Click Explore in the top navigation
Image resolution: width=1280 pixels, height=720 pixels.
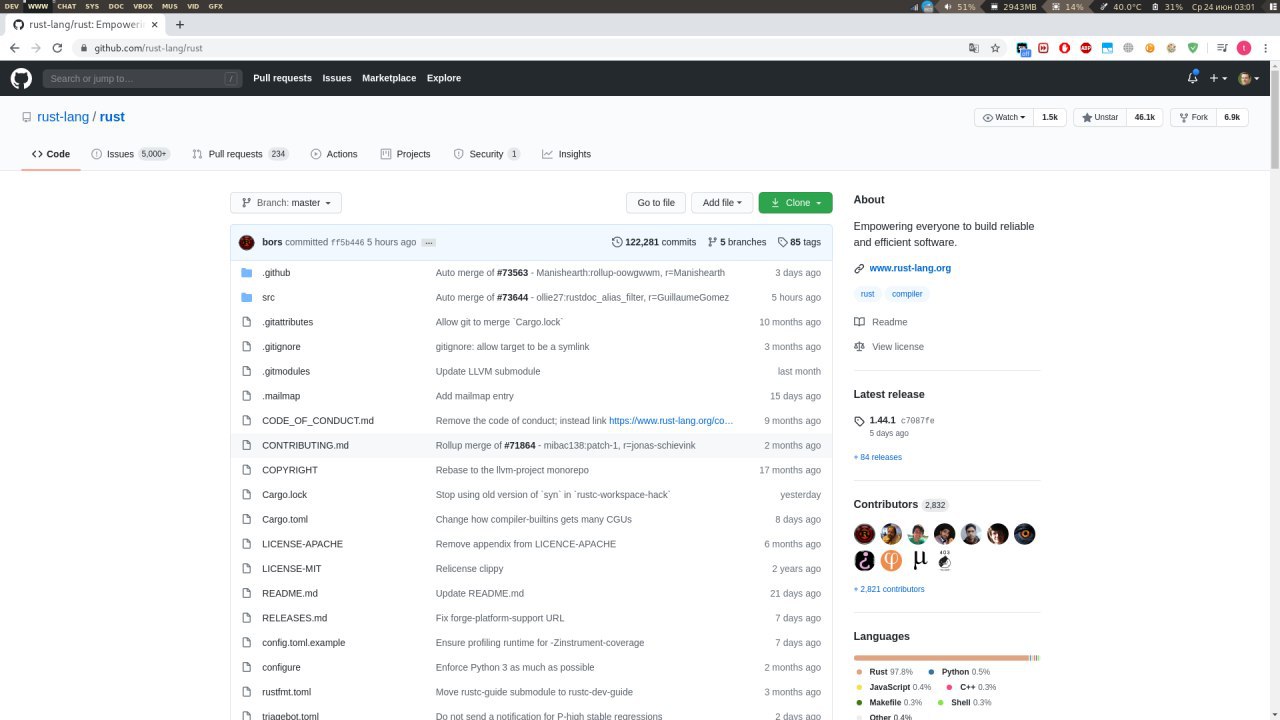(x=444, y=78)
